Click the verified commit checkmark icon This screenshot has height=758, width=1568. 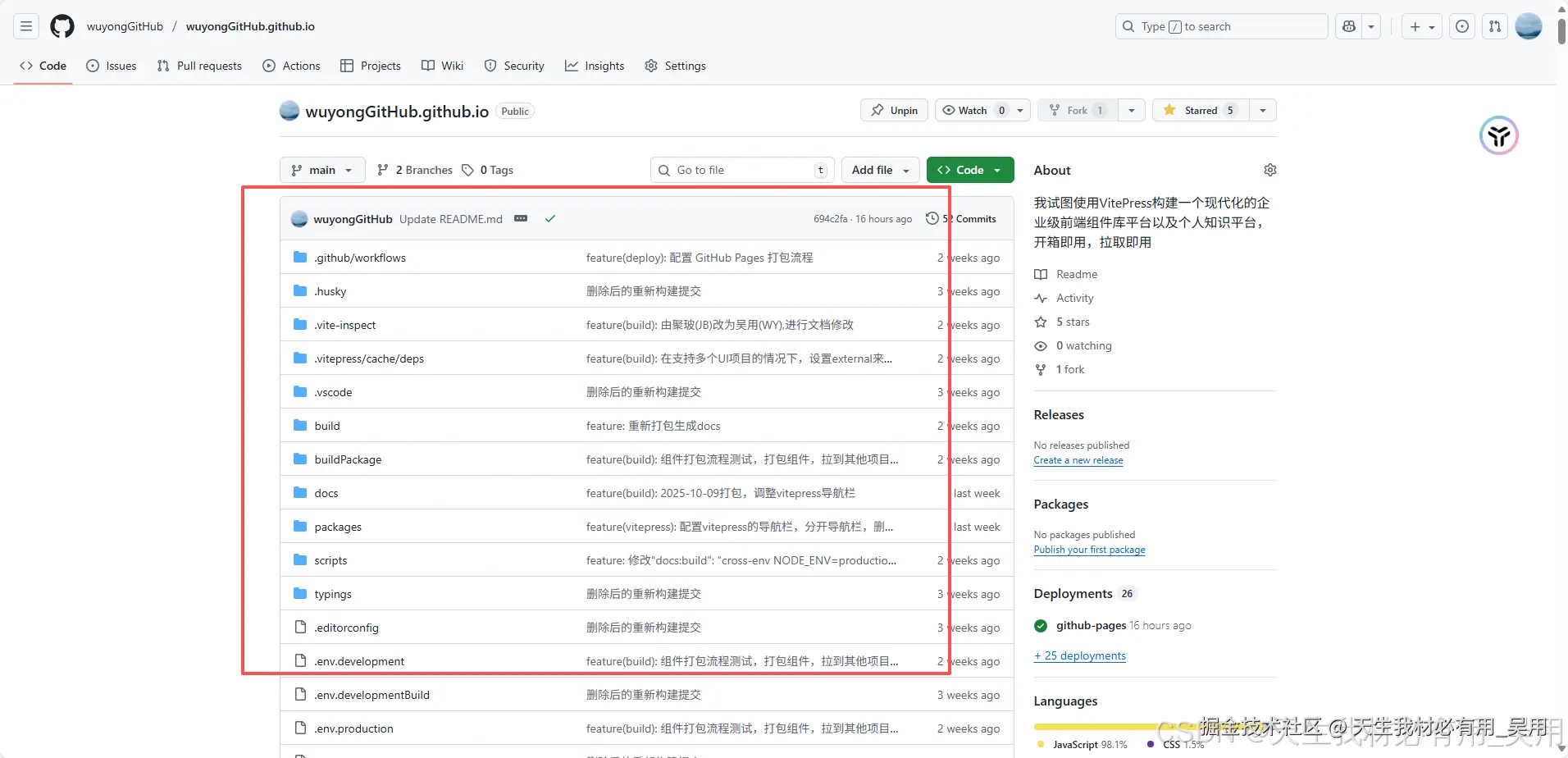[550, 218]
